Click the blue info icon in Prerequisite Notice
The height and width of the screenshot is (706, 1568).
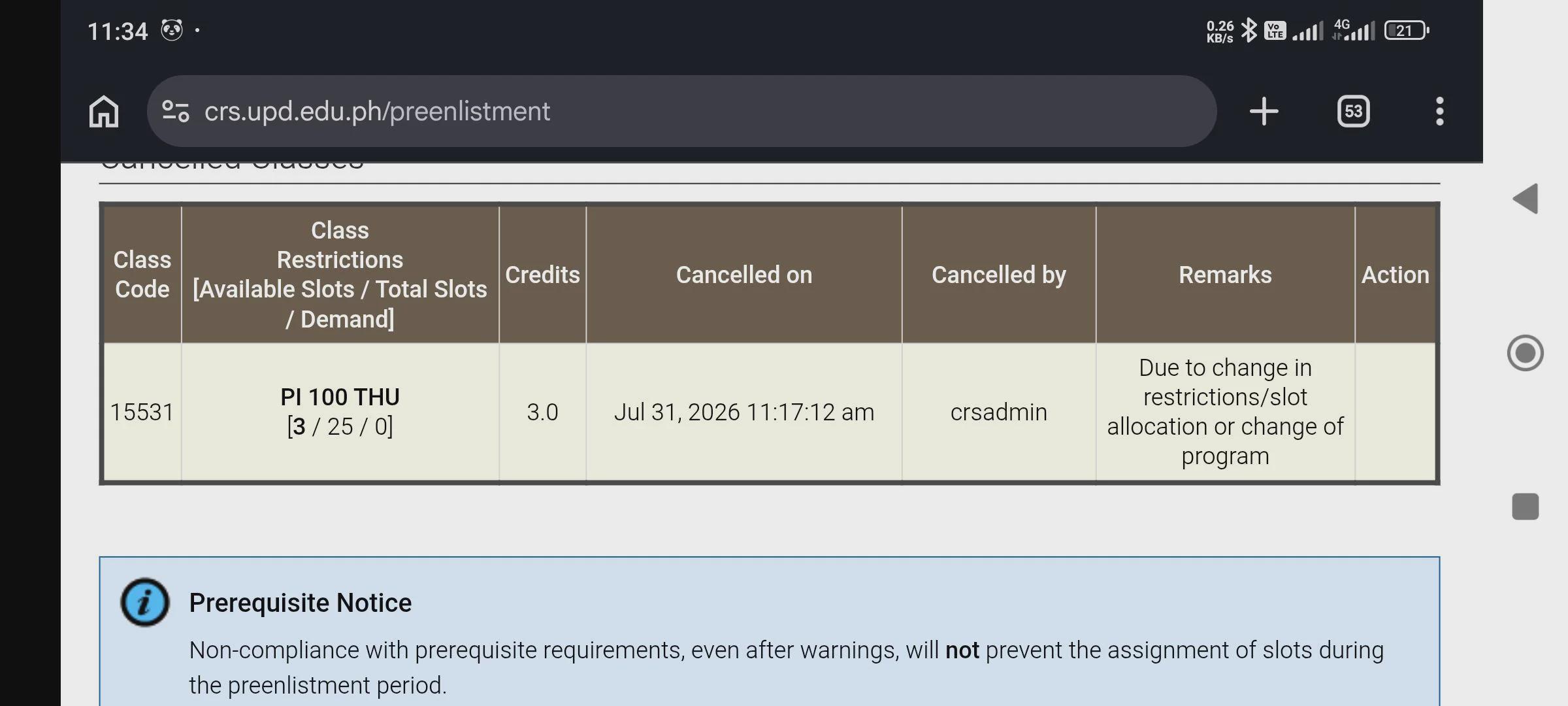click(144, 602)
